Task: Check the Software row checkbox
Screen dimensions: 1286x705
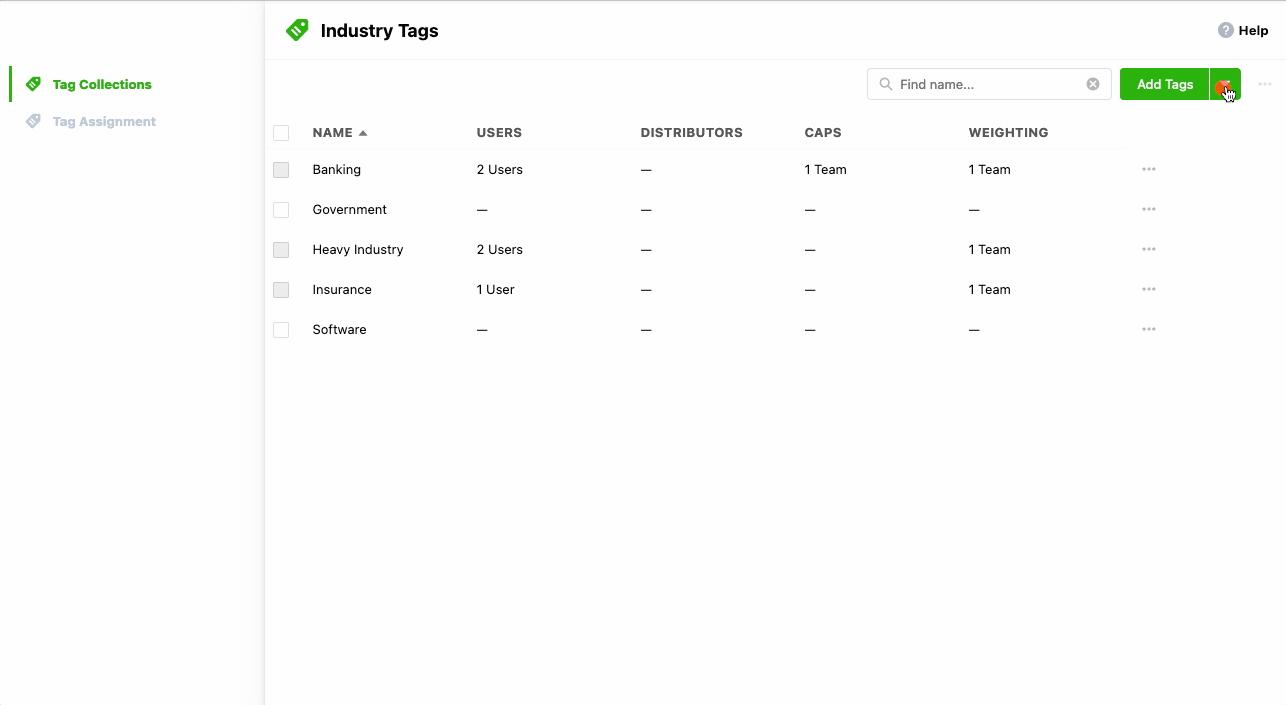Action: (x=281, y=330)
